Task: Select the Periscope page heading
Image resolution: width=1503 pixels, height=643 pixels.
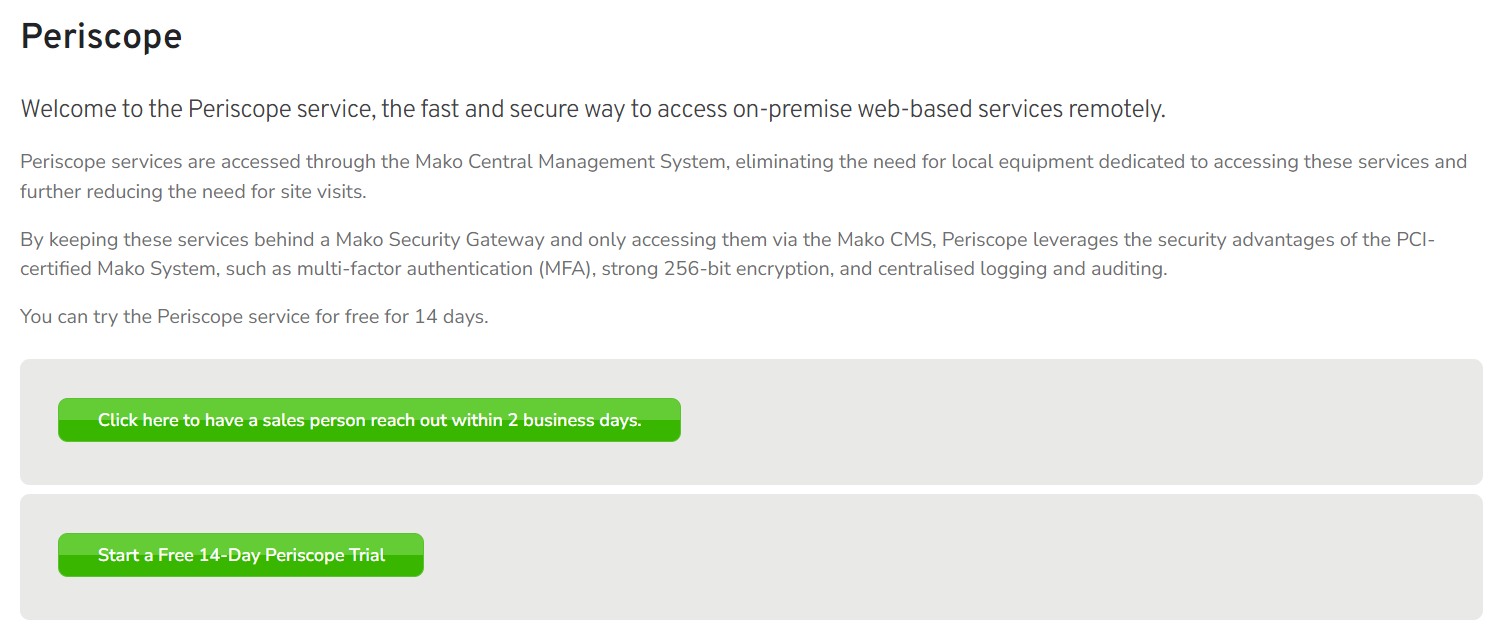Action: coord(100,36)
